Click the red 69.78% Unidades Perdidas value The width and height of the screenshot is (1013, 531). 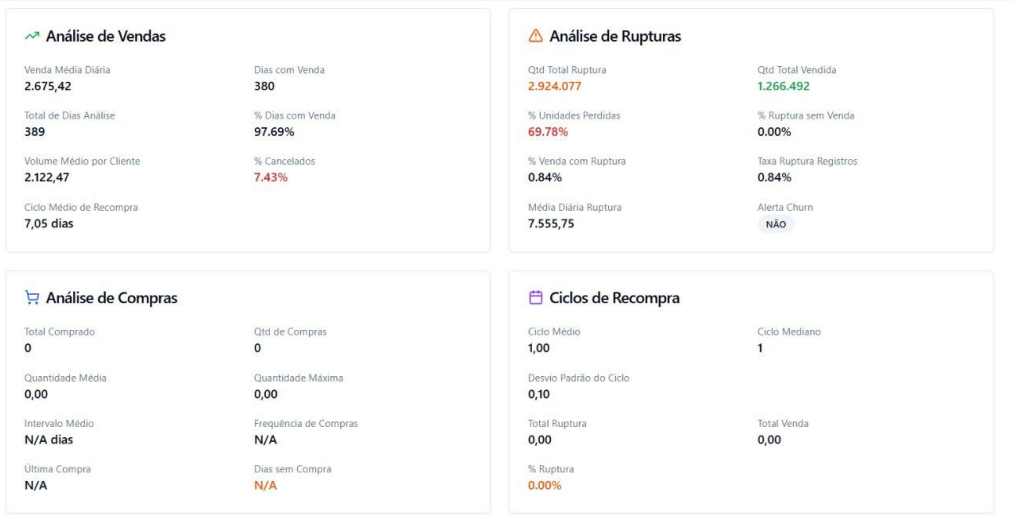coord(548,132)
